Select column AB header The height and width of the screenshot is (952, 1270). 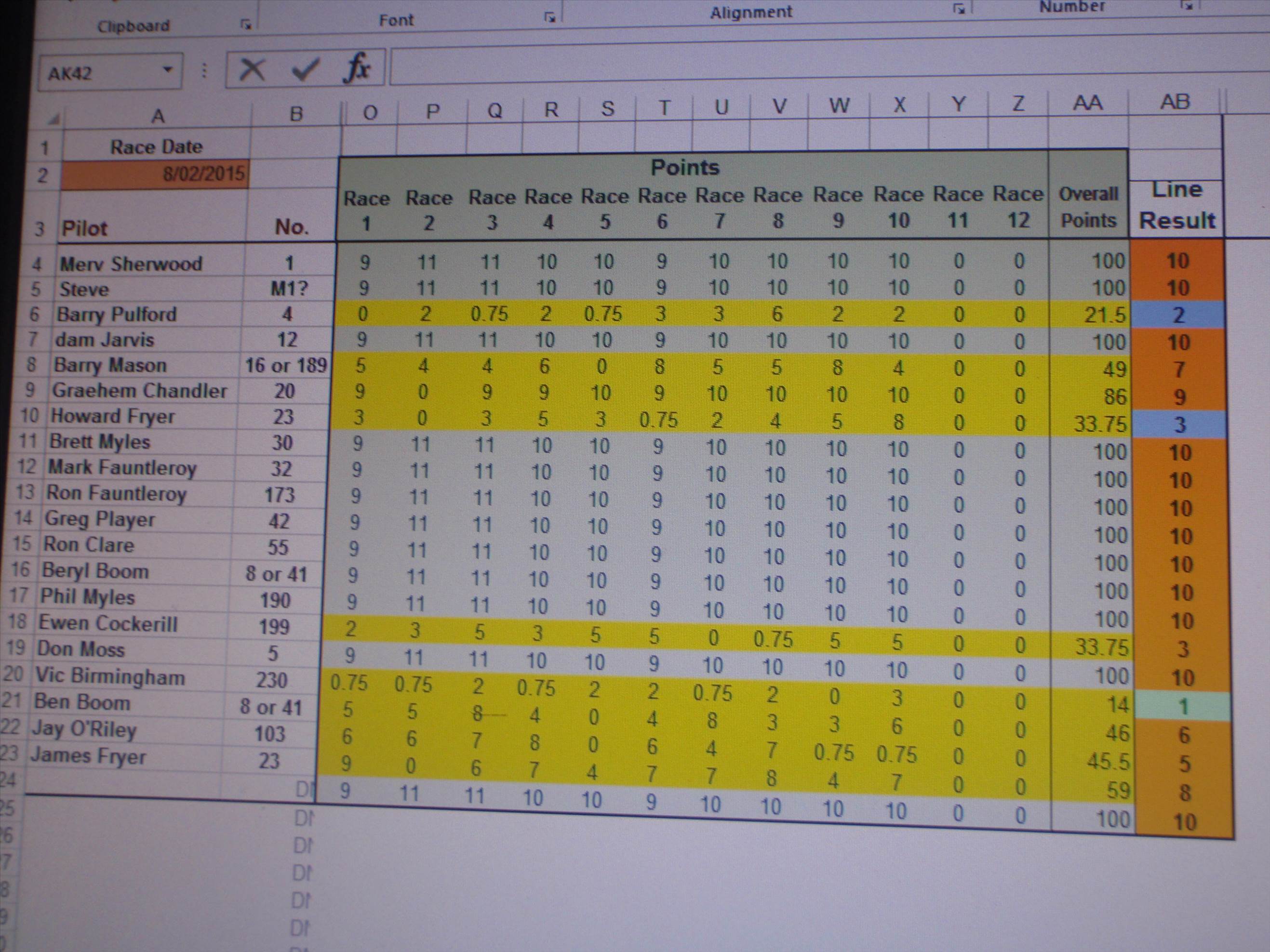coord(1175,102)
